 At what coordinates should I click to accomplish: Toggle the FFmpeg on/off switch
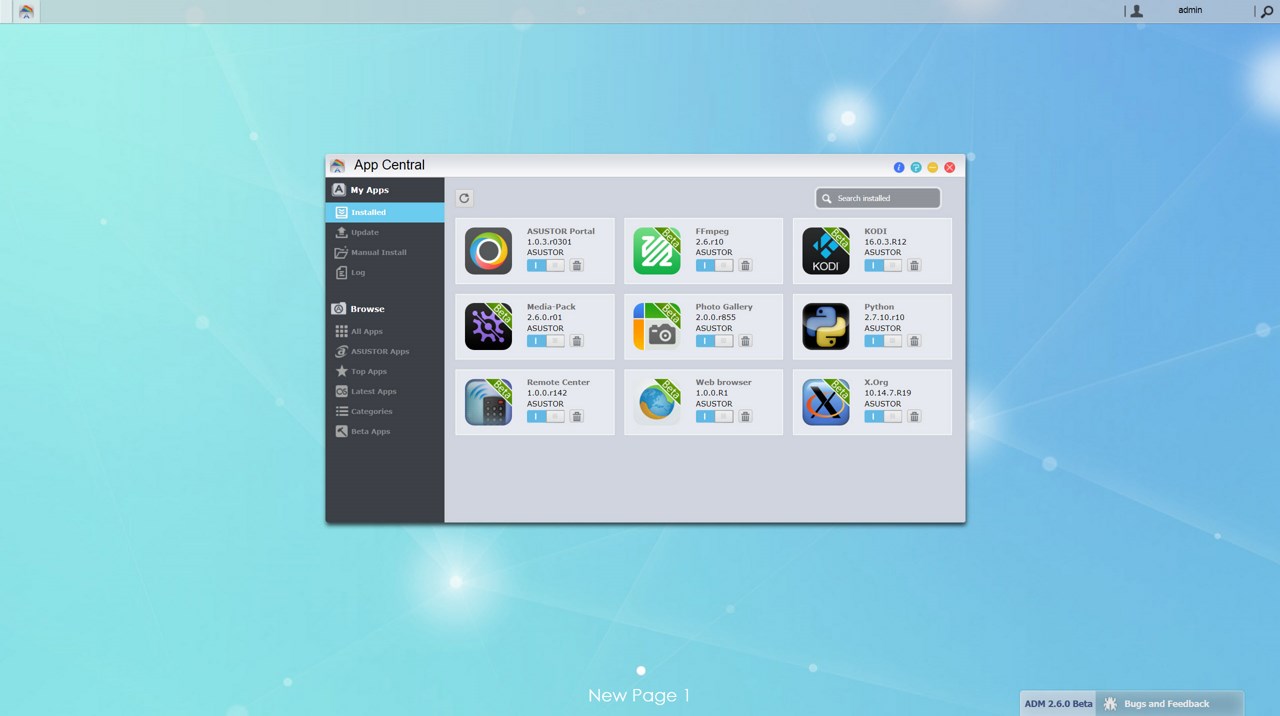tap(714, 266)
